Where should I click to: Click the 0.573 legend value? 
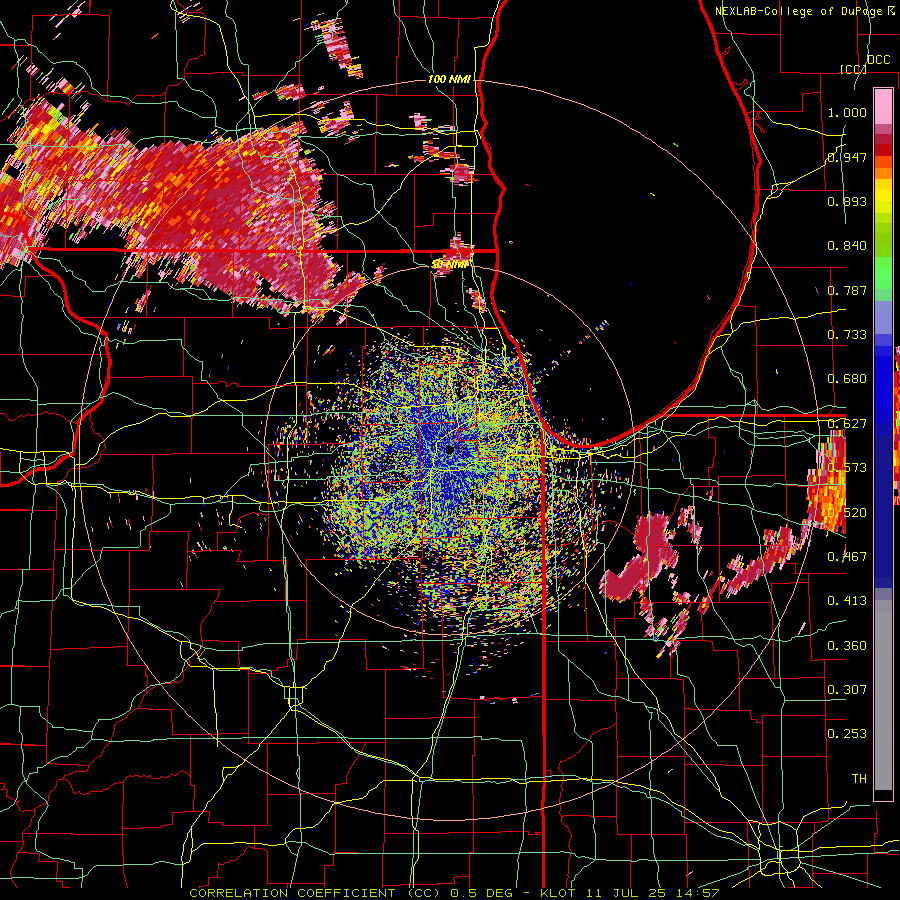click(x=847, y=468)
